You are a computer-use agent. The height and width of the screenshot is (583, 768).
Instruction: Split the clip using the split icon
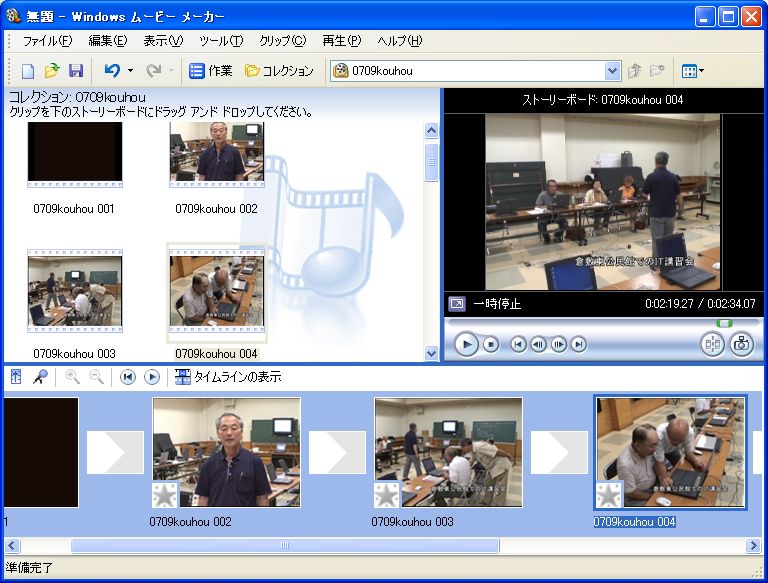(x=712, y=344)
